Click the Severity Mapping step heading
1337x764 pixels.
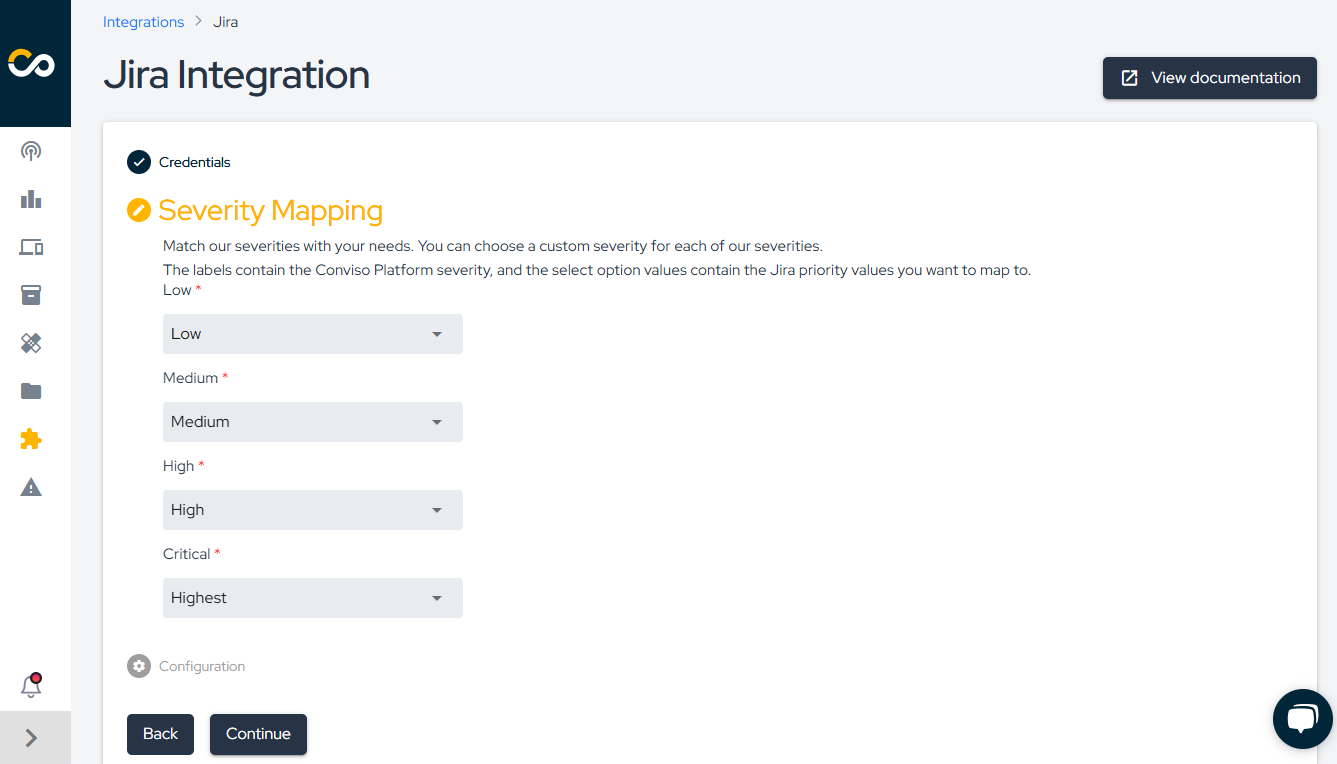point(271,210)
